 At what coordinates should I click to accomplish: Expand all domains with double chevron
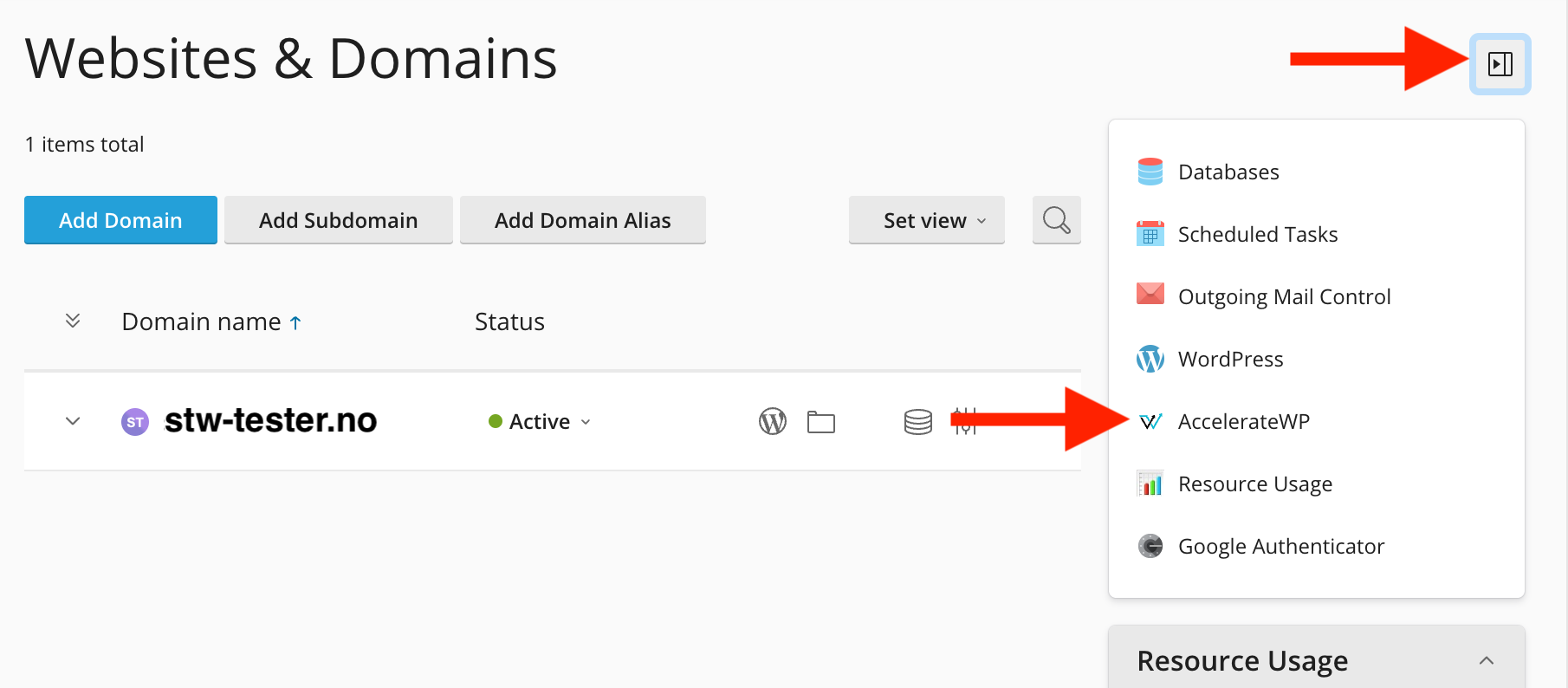pos(73,321)
